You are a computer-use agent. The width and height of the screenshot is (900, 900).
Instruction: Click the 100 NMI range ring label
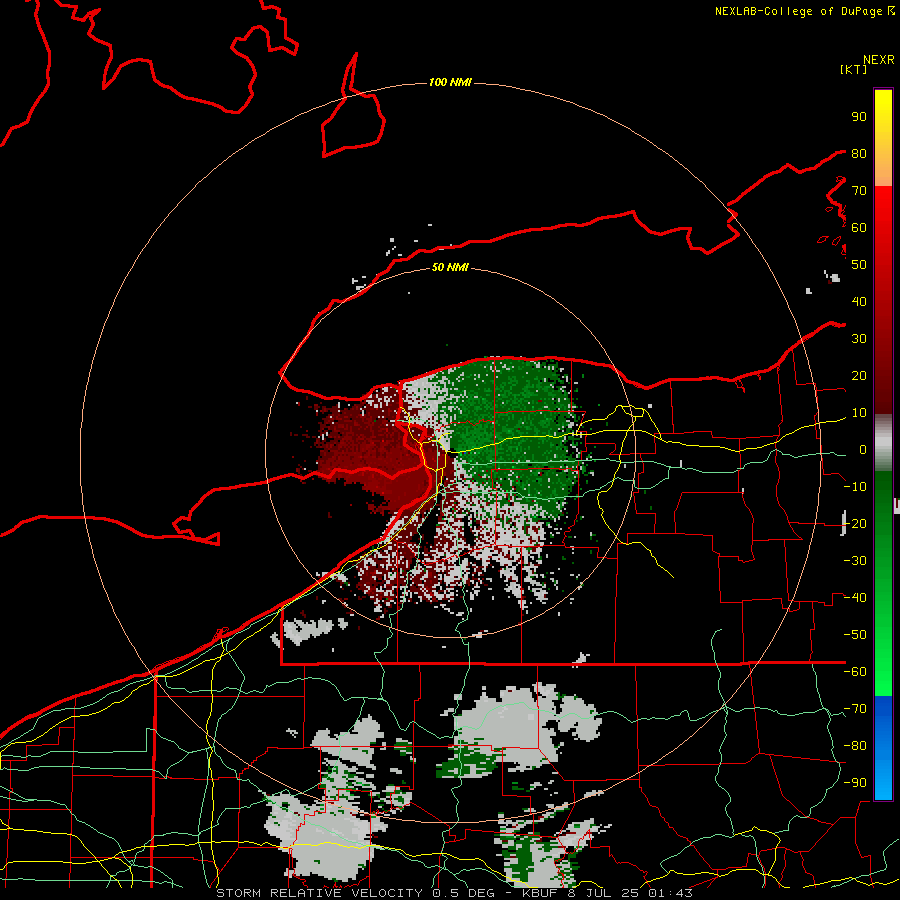(x=450, y=83)
